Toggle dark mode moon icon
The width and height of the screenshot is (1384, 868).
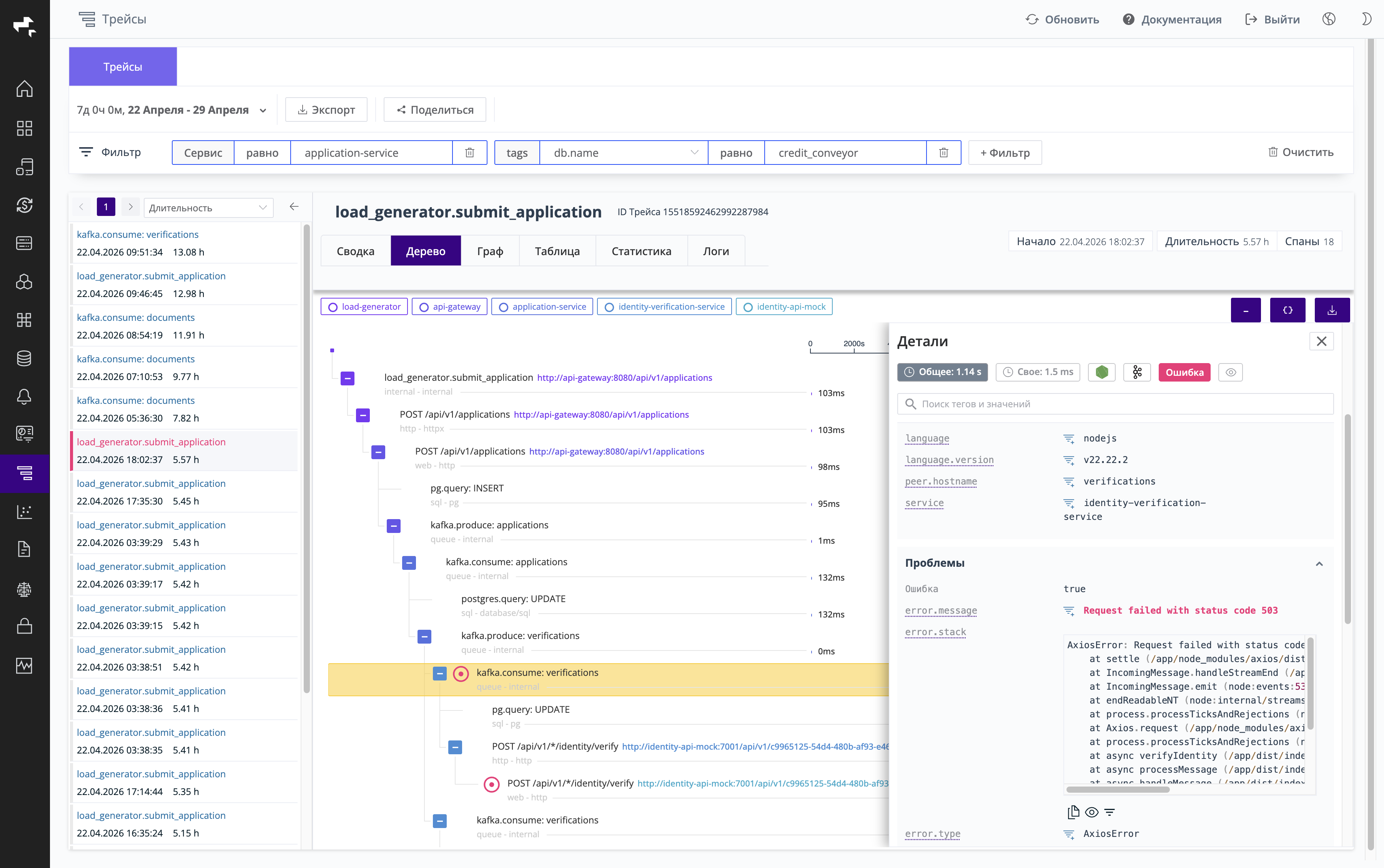pyautogui.click(x=1366, y=19)
